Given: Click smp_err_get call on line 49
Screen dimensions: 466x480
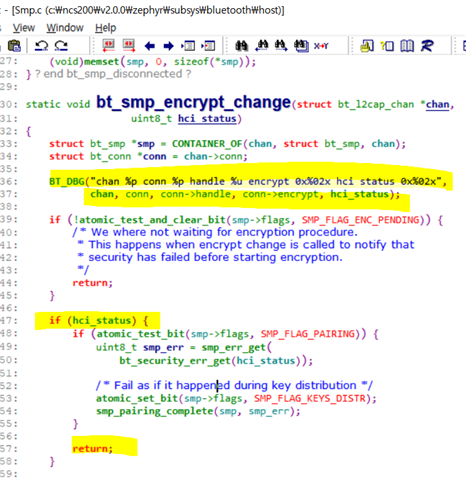Looking at the screenshot, I should click(234, 348).
